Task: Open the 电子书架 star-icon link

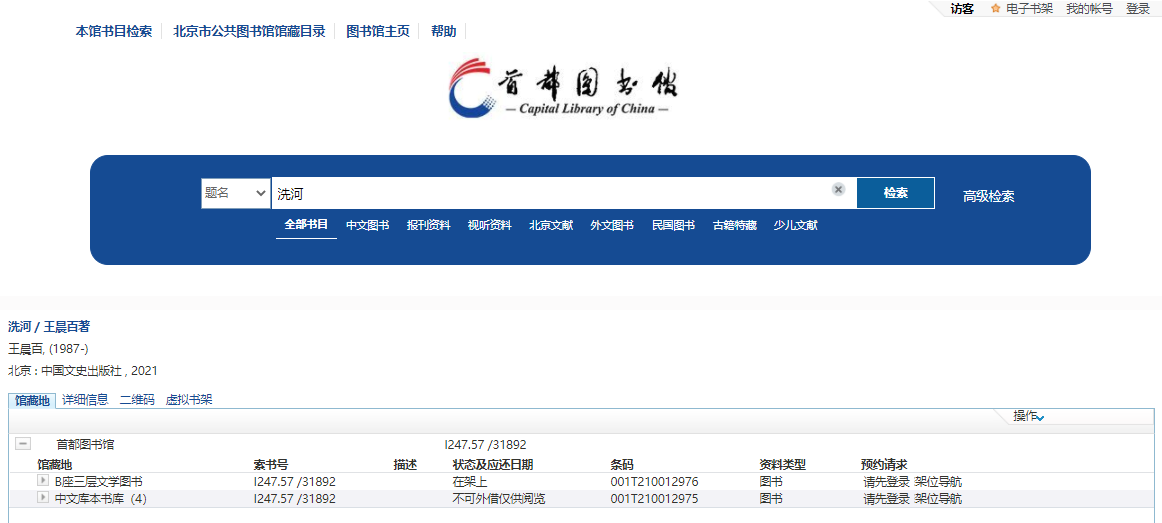Action: [1022, 9]
